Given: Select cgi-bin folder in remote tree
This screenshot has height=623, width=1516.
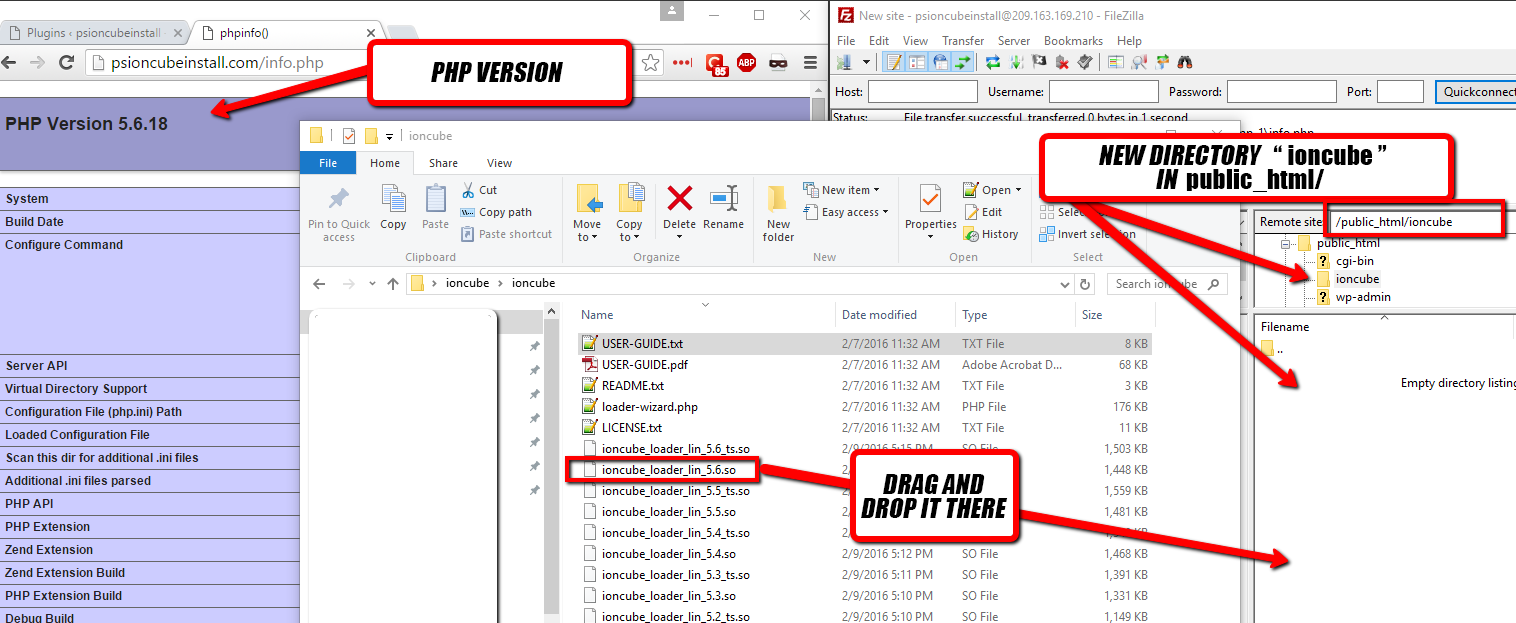Looking at the screenshot, I should (1354, 261).
